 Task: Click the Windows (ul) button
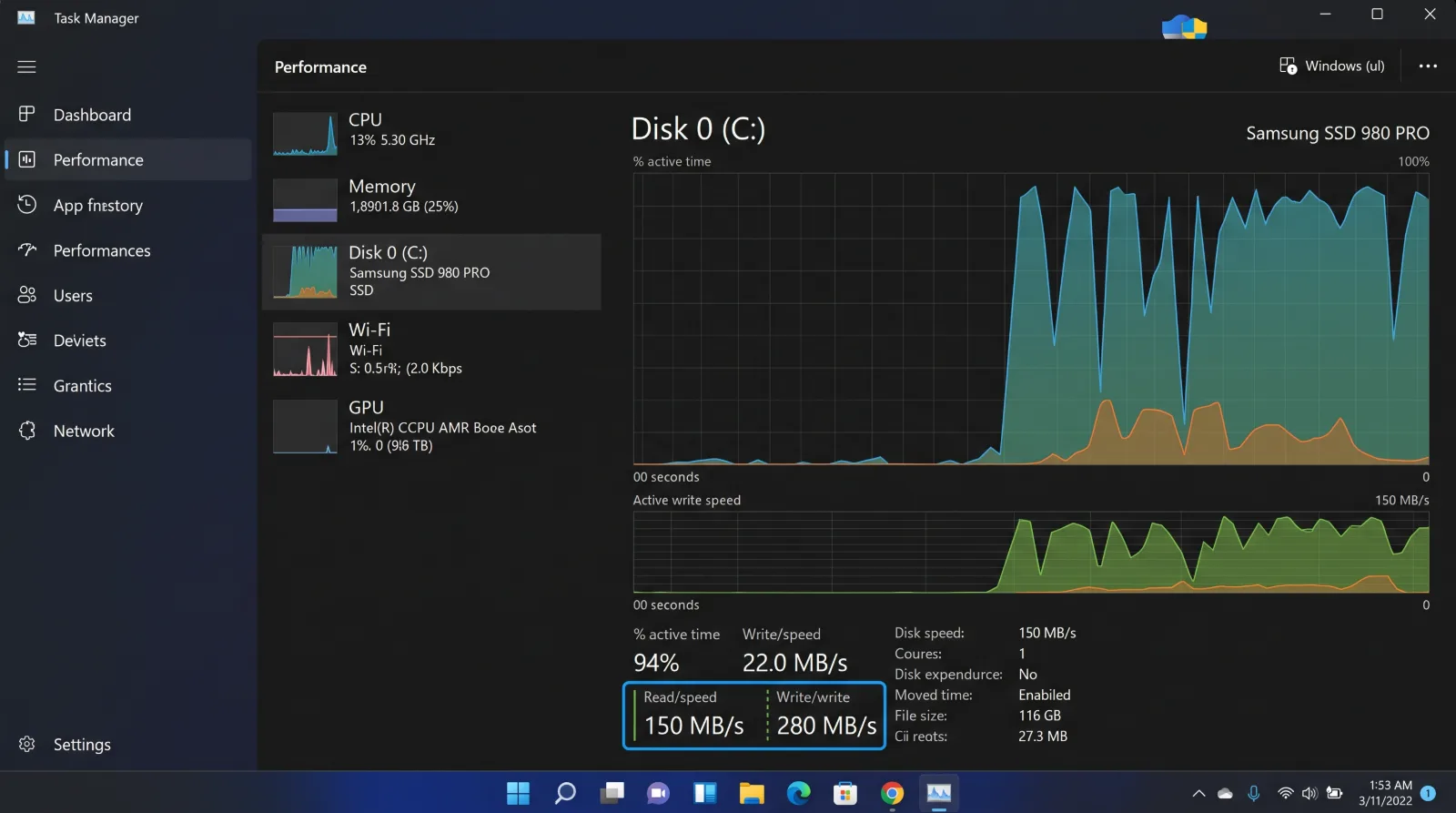coord(1331,66)
